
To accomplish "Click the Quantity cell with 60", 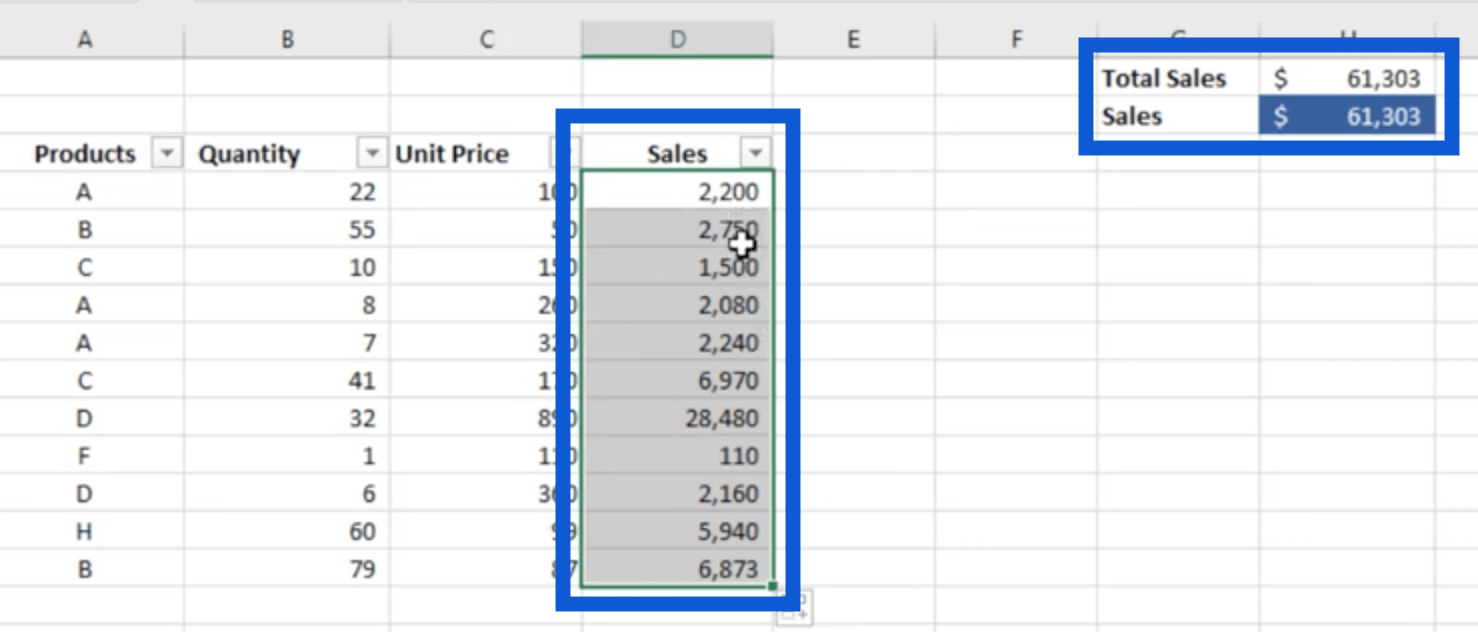I will tap(287, 532).
